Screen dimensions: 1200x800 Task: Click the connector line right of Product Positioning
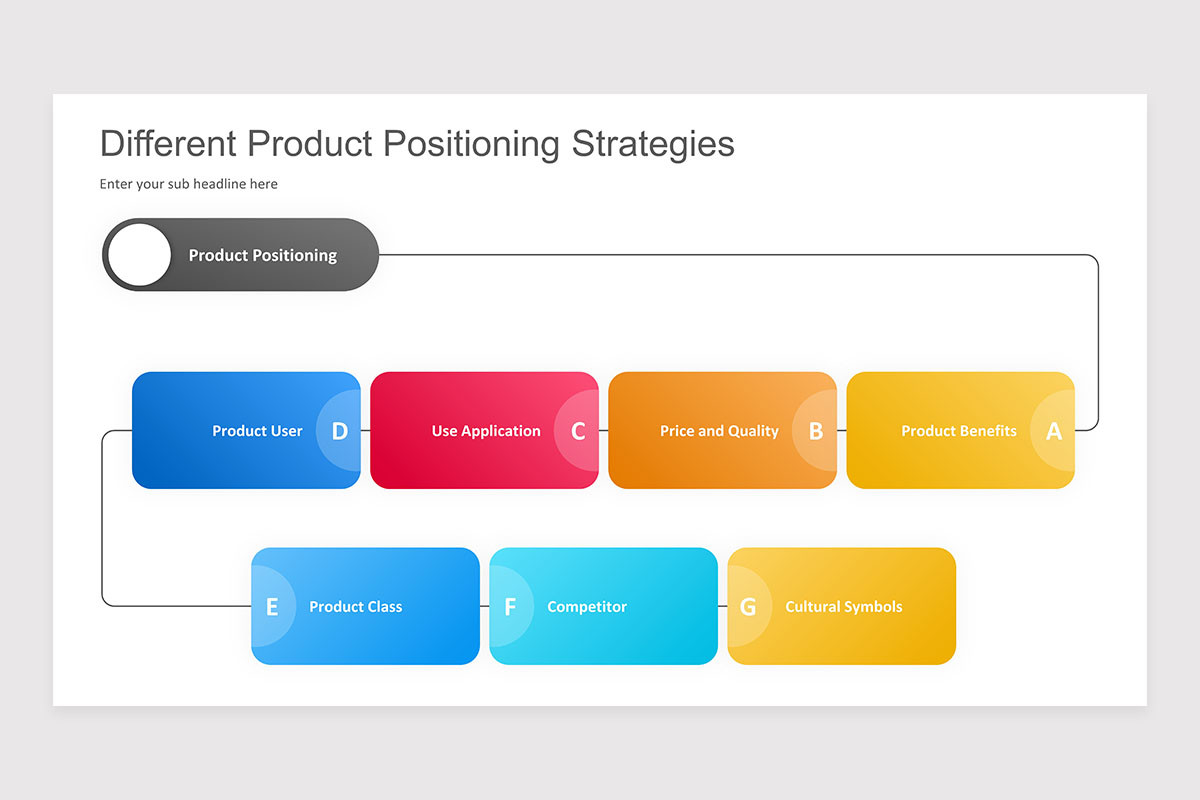[x=738, y=255]
